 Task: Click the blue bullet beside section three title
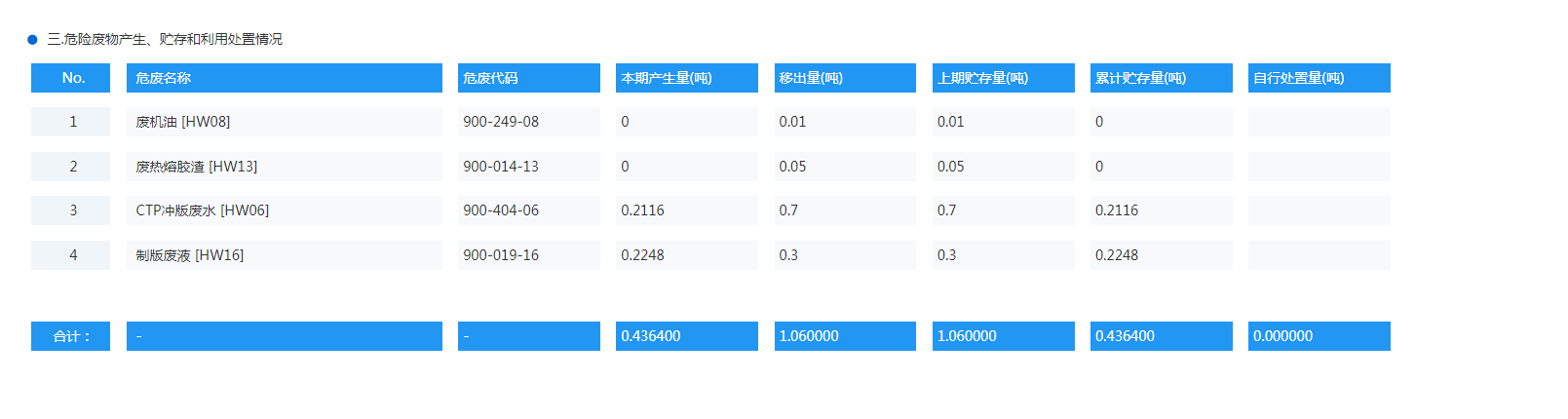pos(32,40)
